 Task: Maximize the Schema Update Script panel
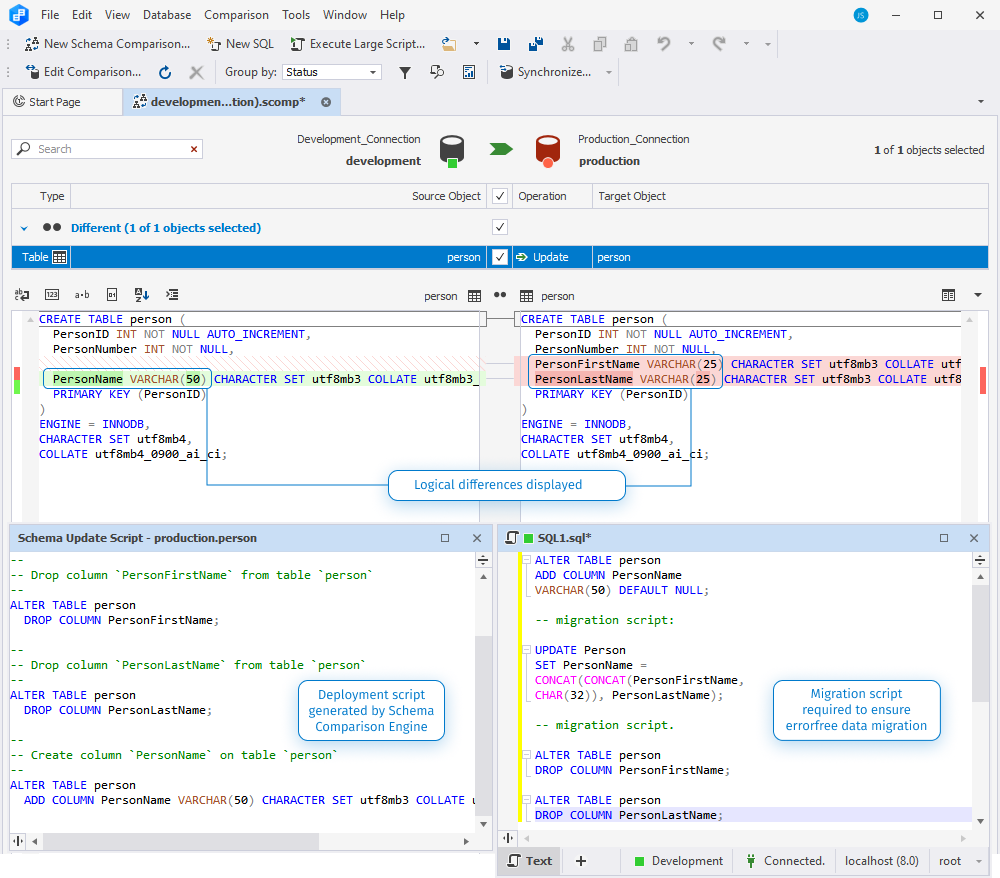click(445, 538)
